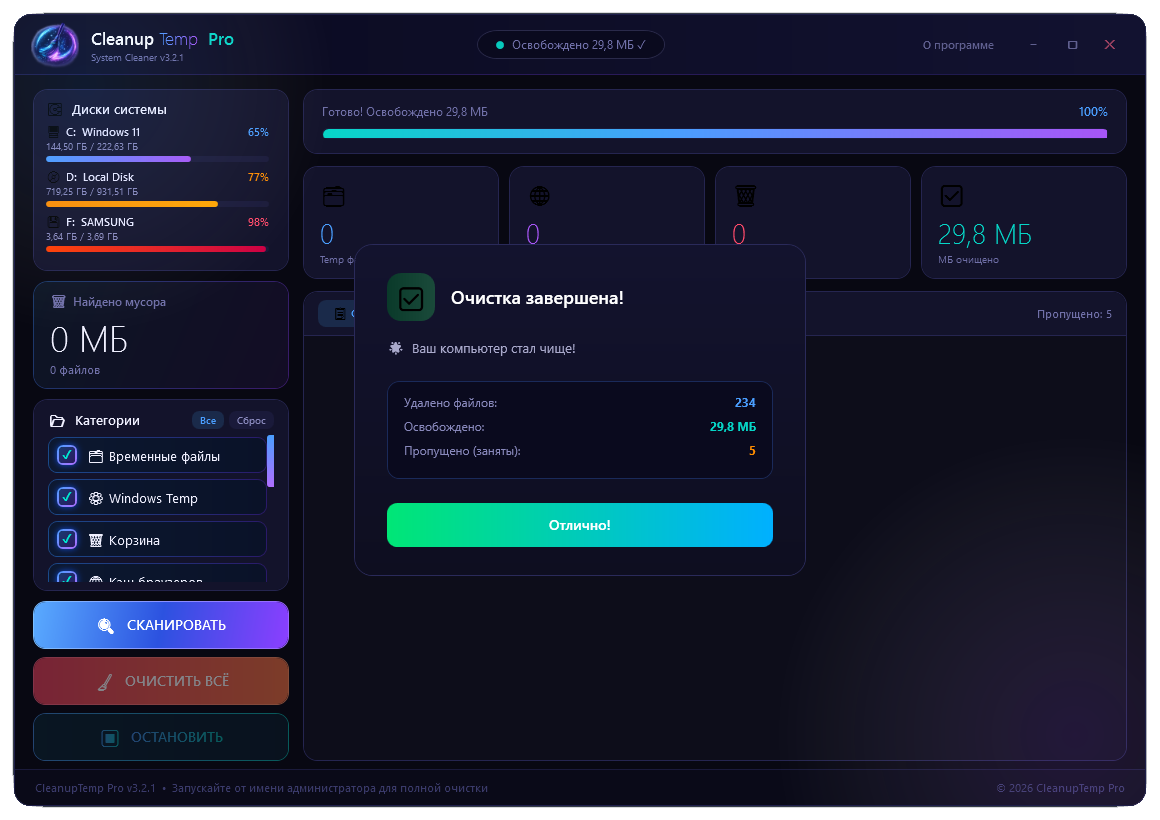Click Готово! Освобождено 29,8 МБ status text
Image resolution: width=1160 pixels, height=820 pixels.
[x=405, y=112]
